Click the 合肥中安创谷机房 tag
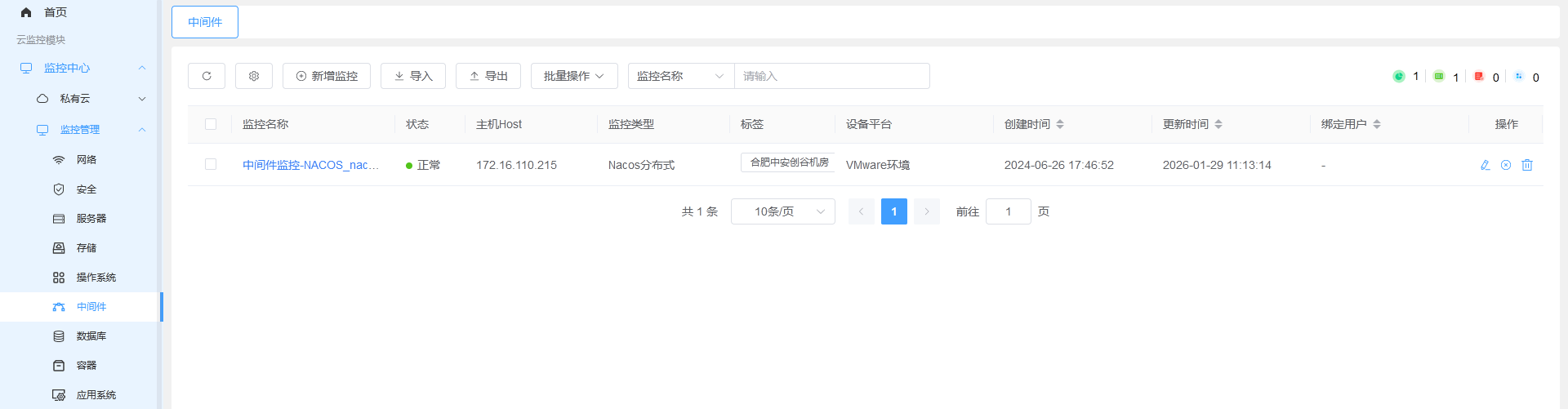 [x=789, y=162]
